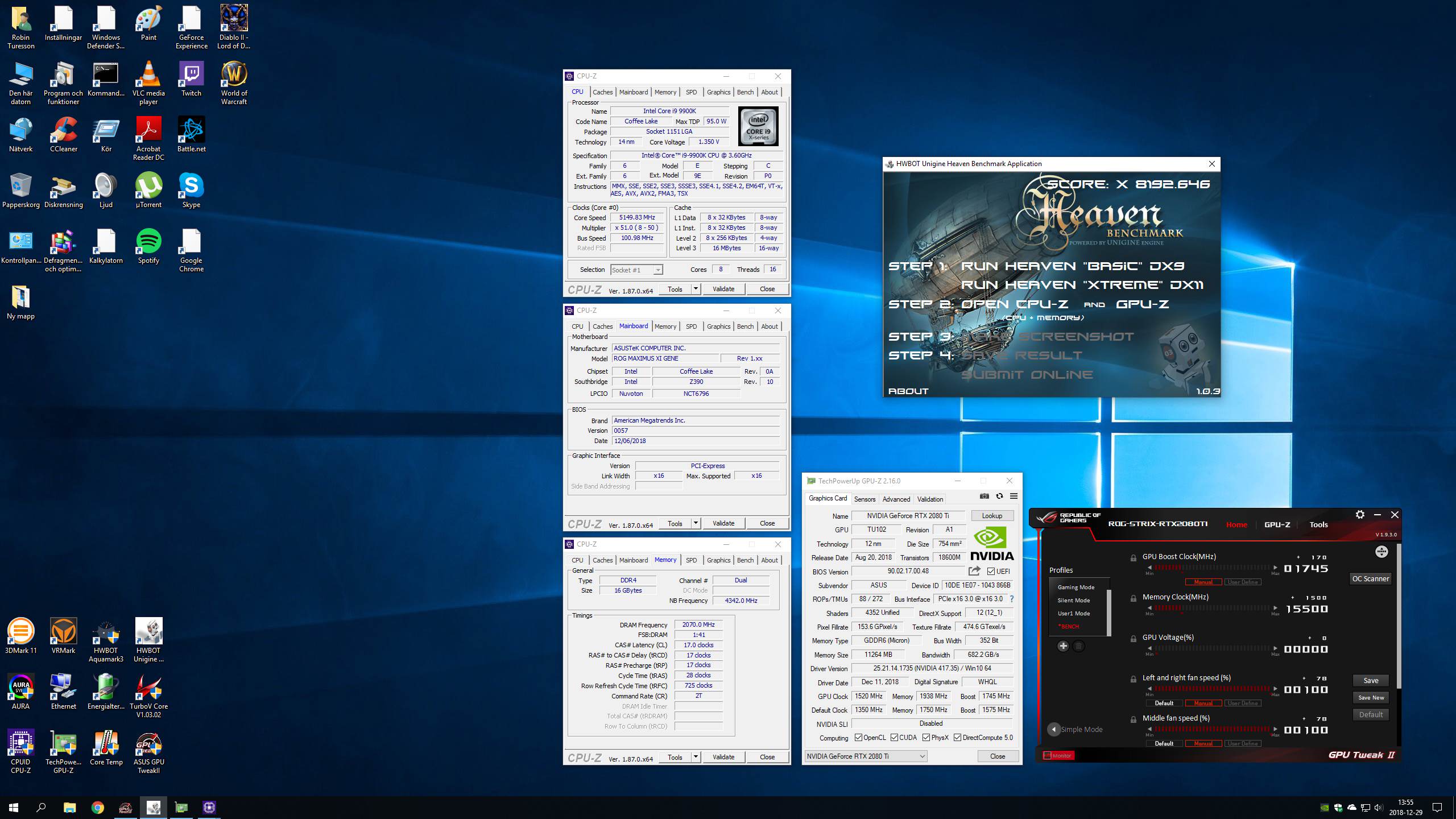
Task: Select the Gaming Mode profile
Action: tap(1076, 587)
